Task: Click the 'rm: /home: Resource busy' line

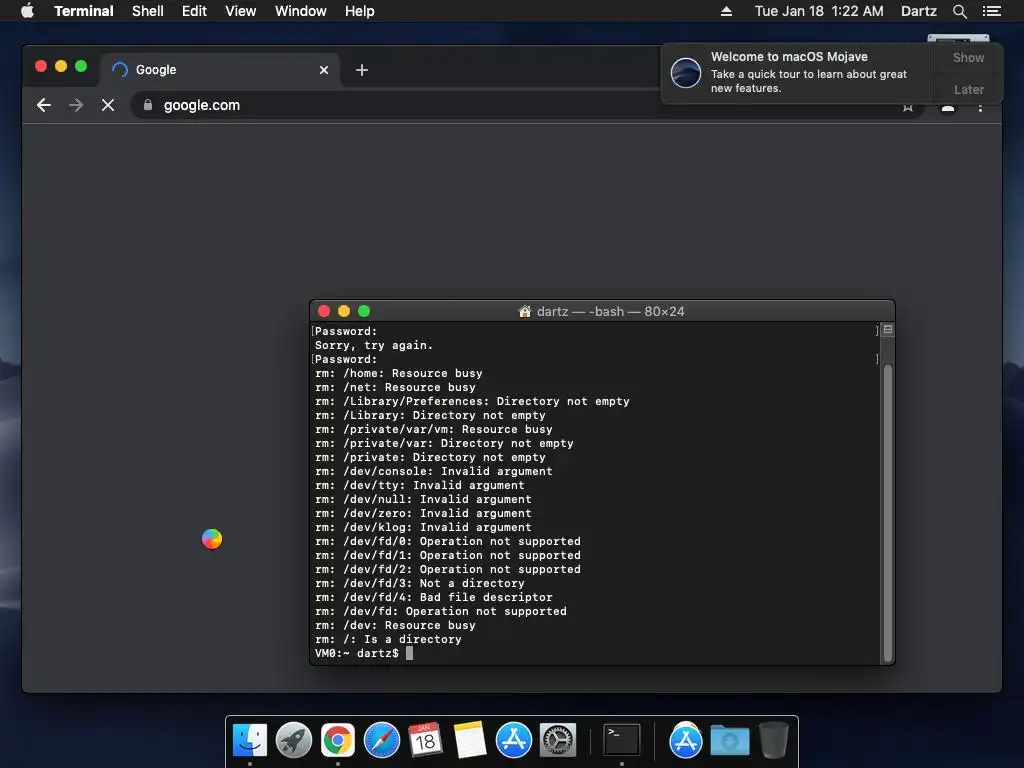Action: 398,374
